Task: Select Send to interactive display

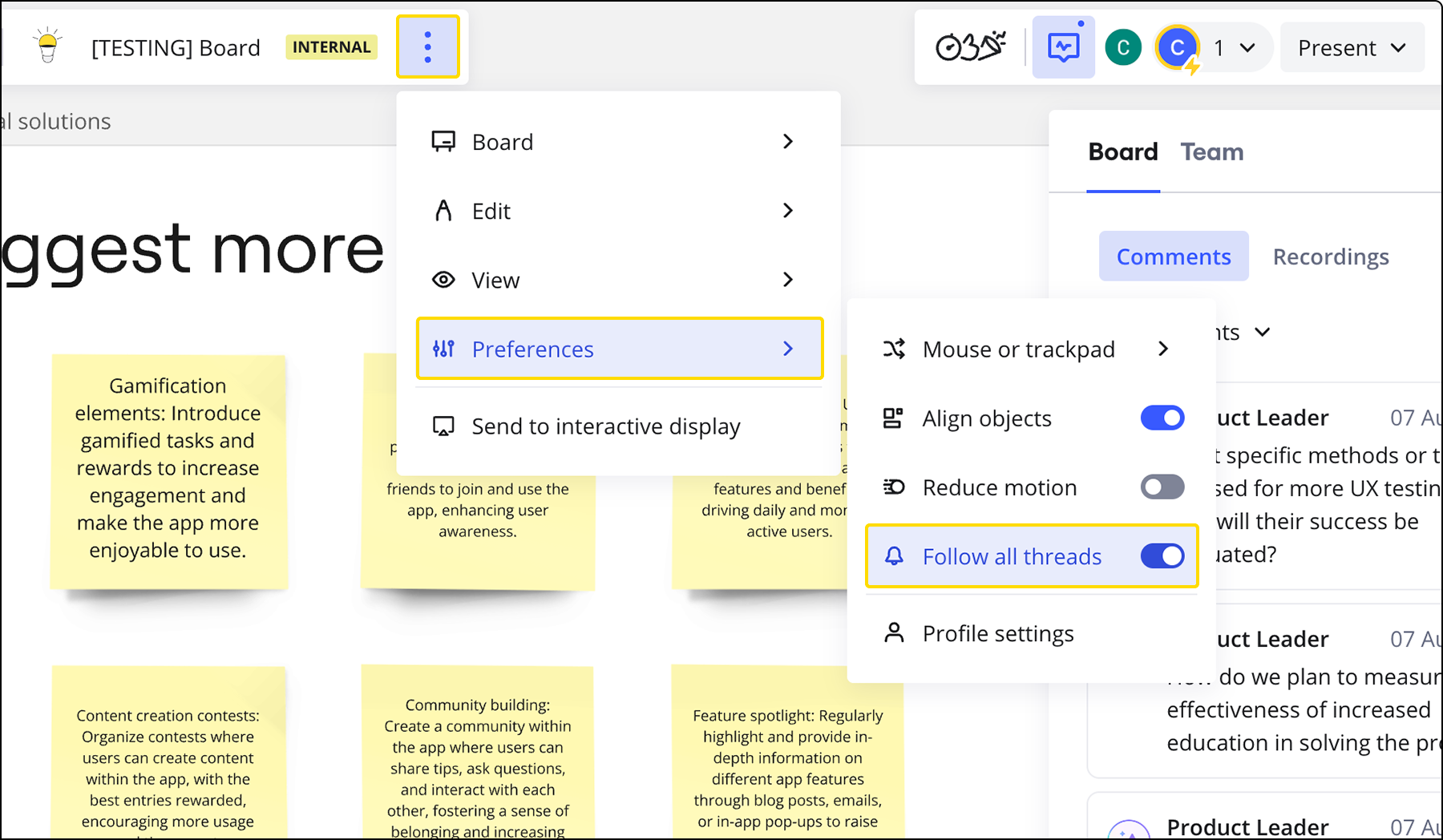Action: [x=605, y=426]
